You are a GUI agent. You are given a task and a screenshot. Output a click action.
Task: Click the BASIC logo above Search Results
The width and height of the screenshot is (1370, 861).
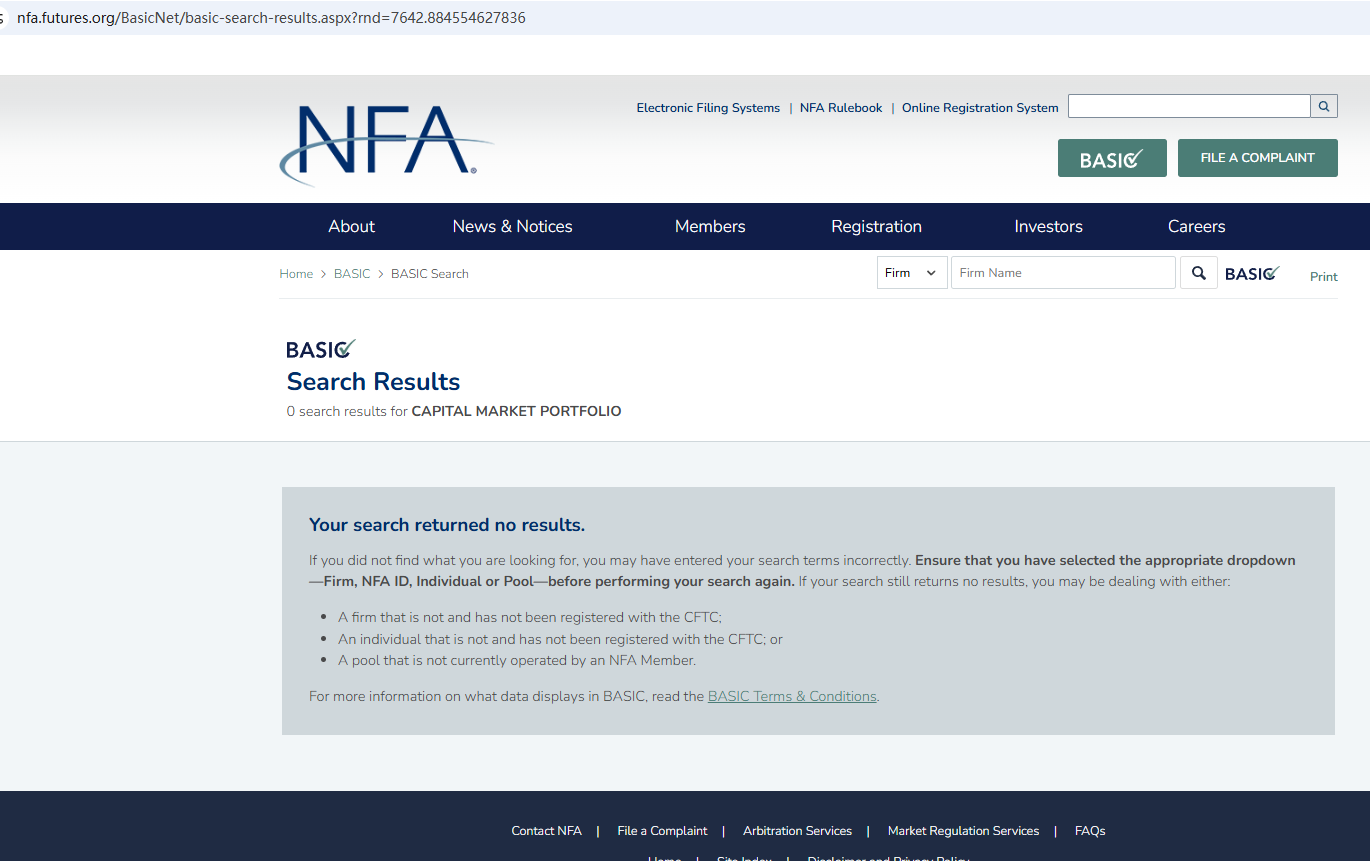320,349
